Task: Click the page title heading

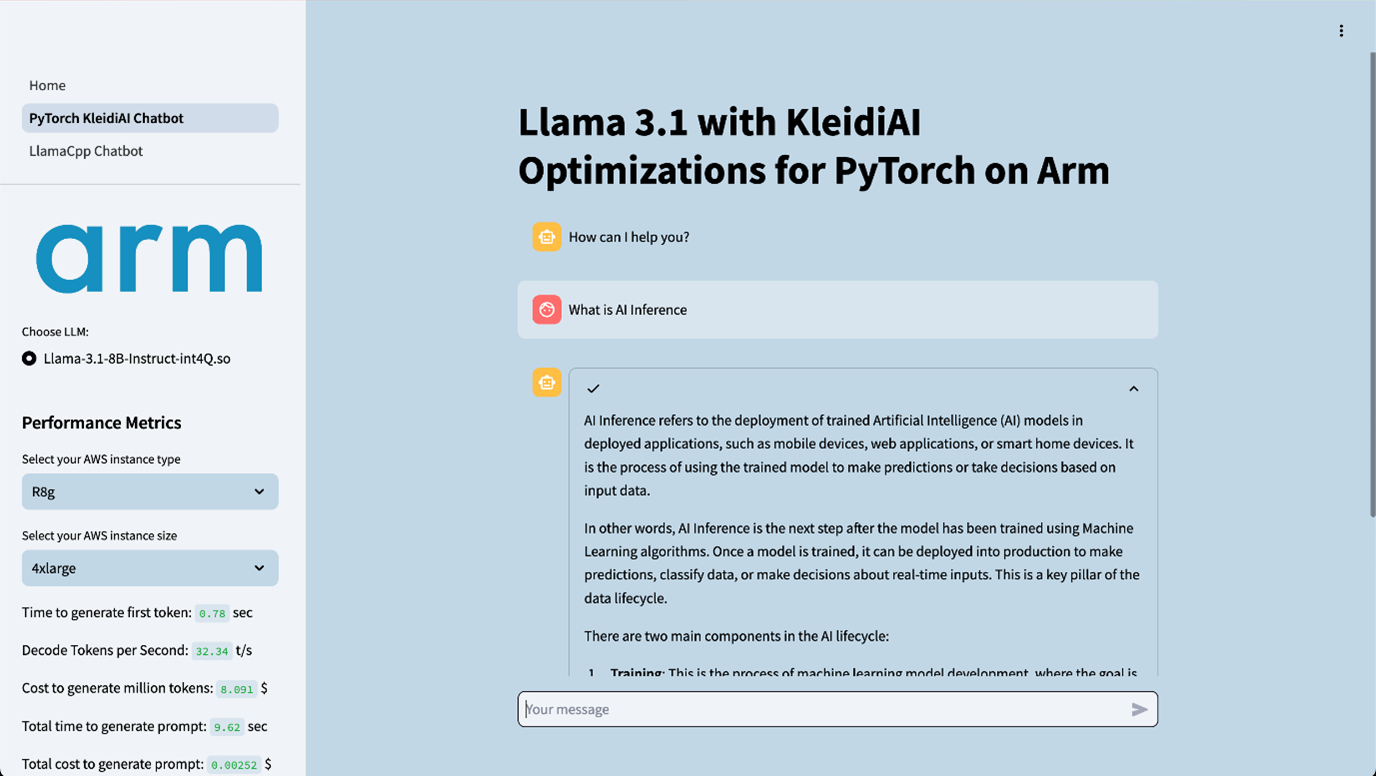Action: pyautogui.click(x=813, y=146)
